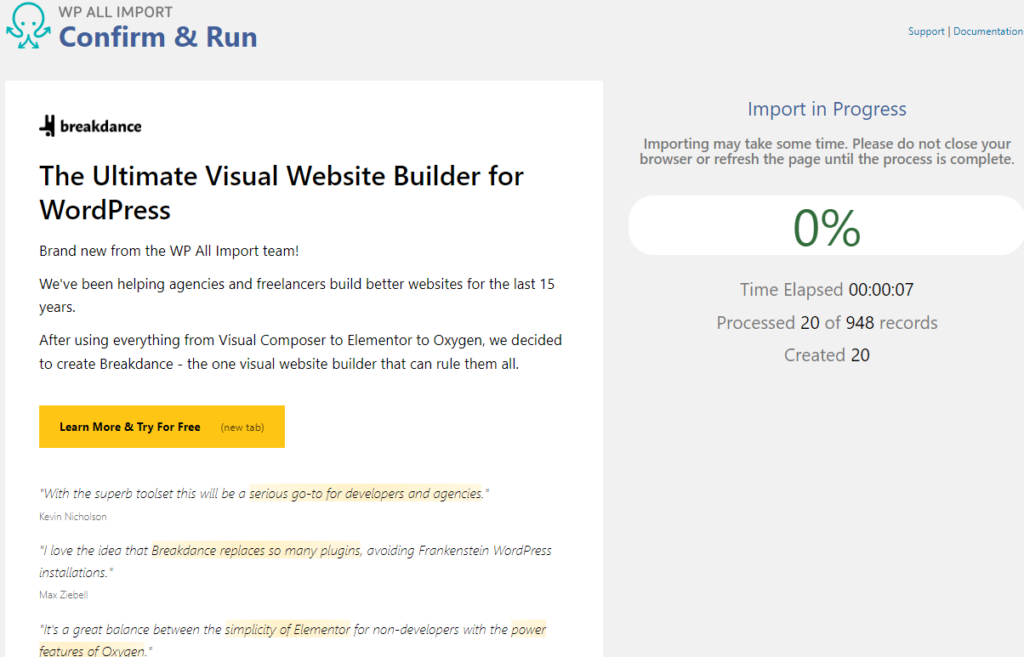
Task: Click the 'WP ALL IMPORT' header text
Action: coord(116,12)
